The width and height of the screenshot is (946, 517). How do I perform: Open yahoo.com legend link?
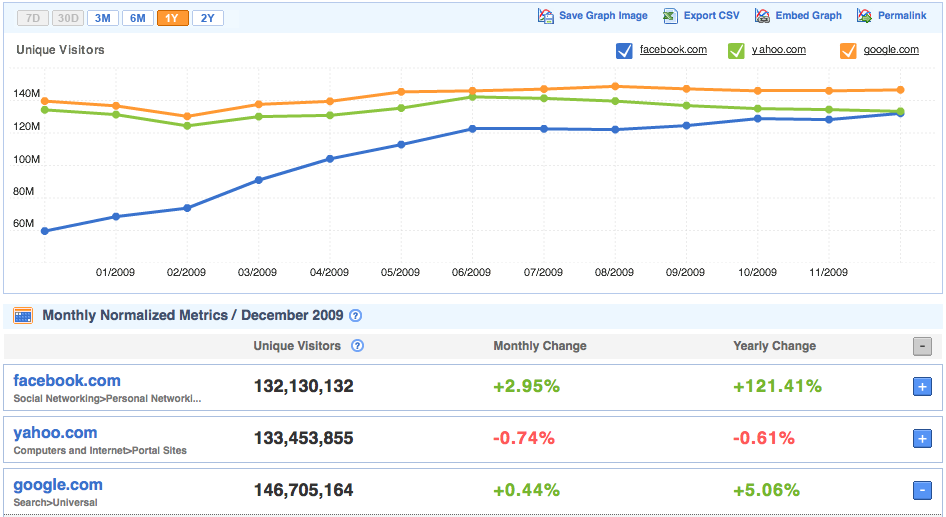[x=779, y=49]
